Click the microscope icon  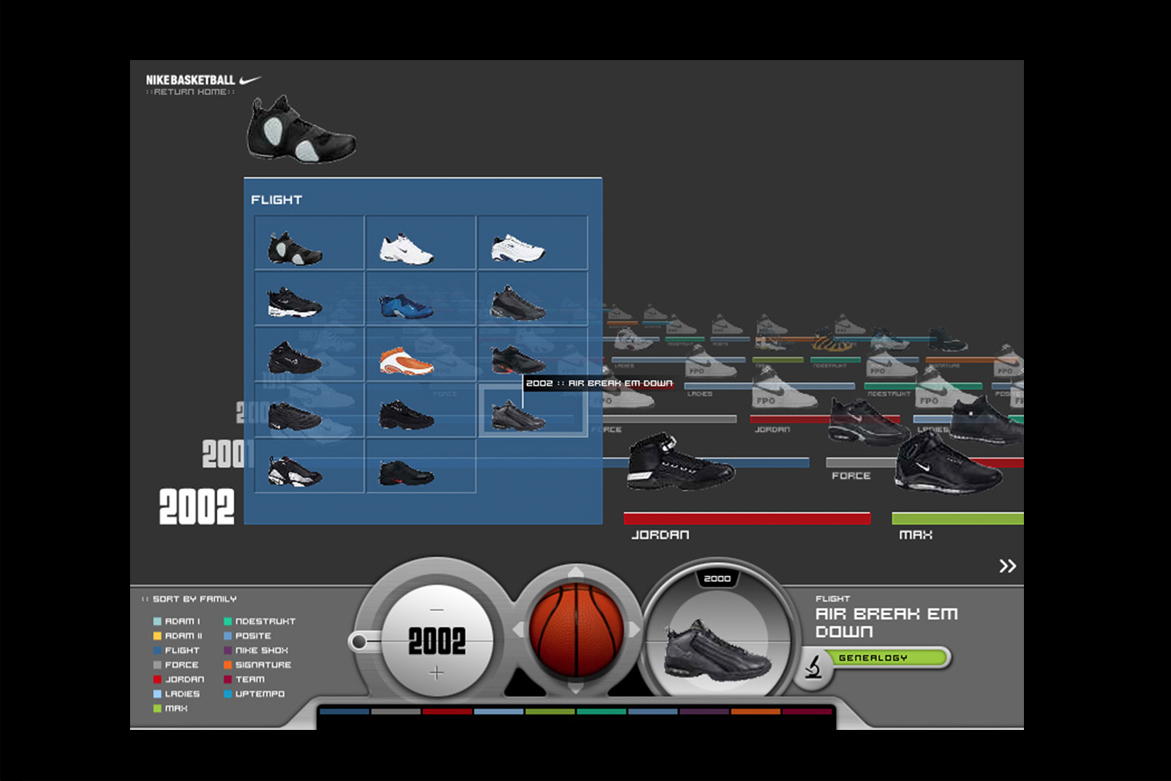click(814, 665)
